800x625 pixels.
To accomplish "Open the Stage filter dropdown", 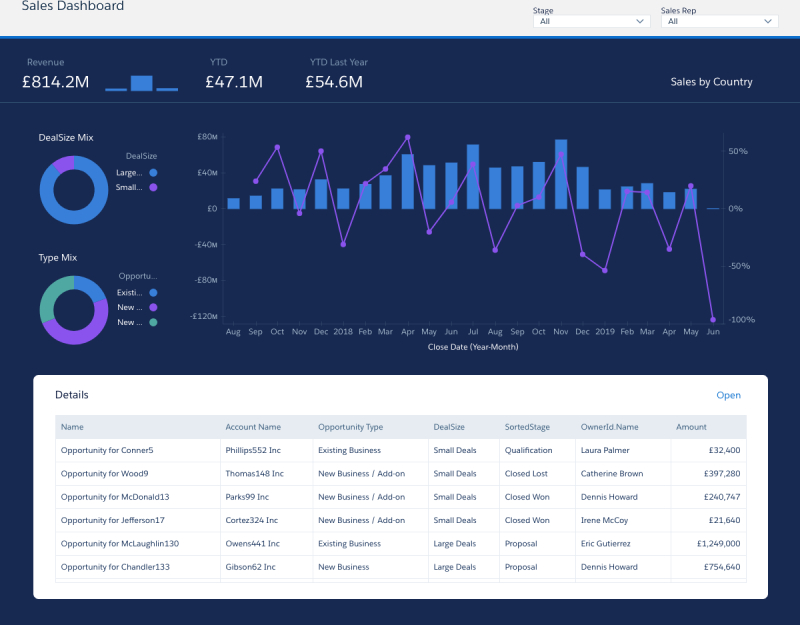I will [590, 22].
